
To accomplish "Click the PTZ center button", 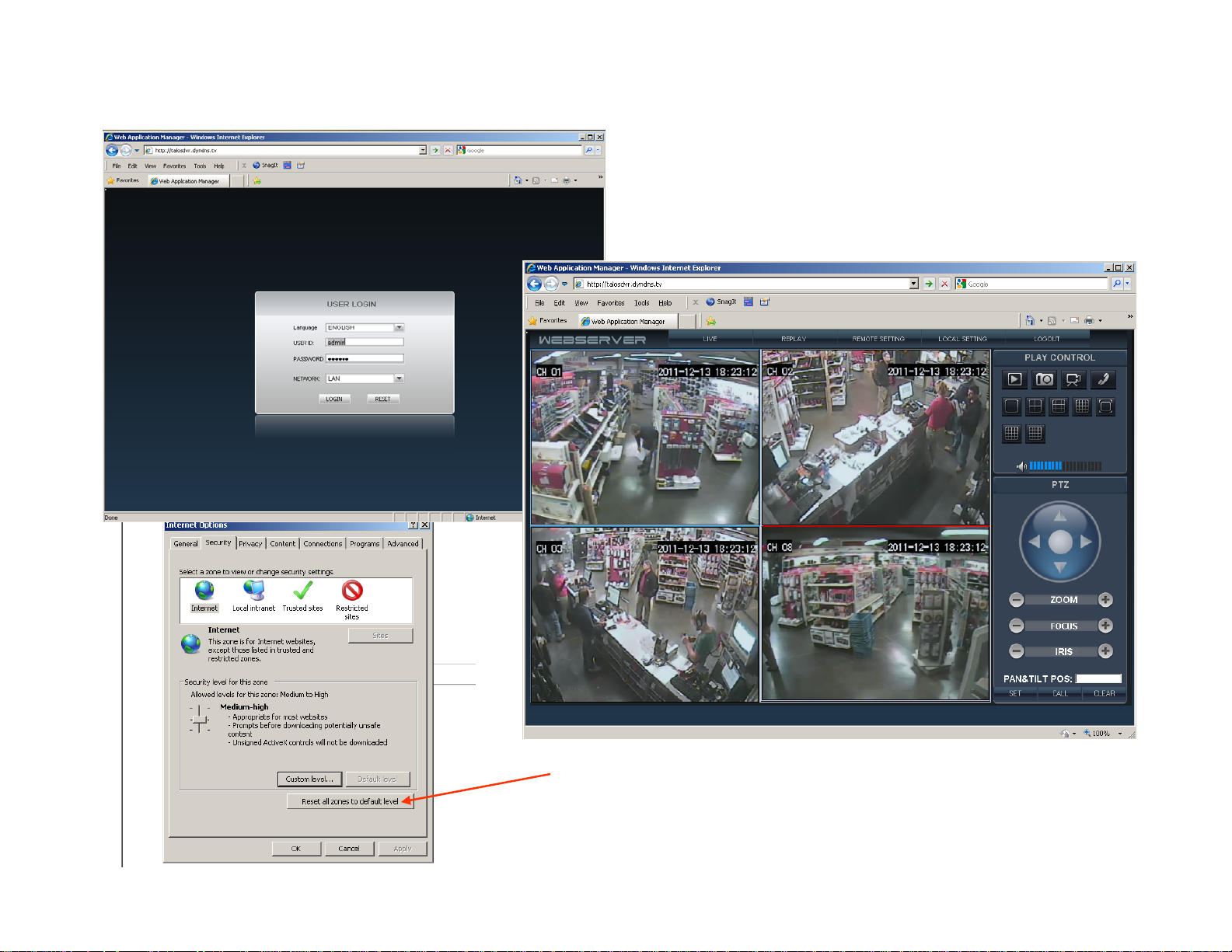I will [1060, 542].
